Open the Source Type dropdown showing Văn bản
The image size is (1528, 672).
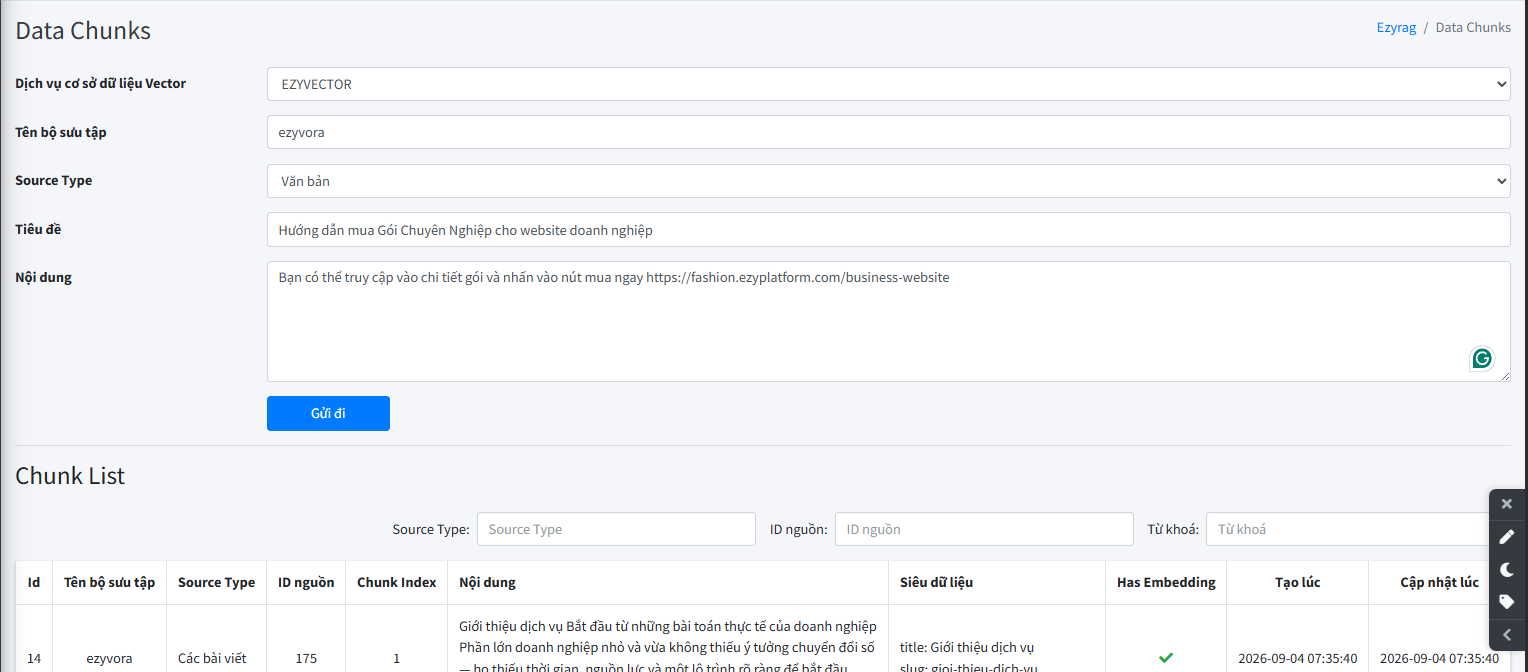[x=888, y=181]
